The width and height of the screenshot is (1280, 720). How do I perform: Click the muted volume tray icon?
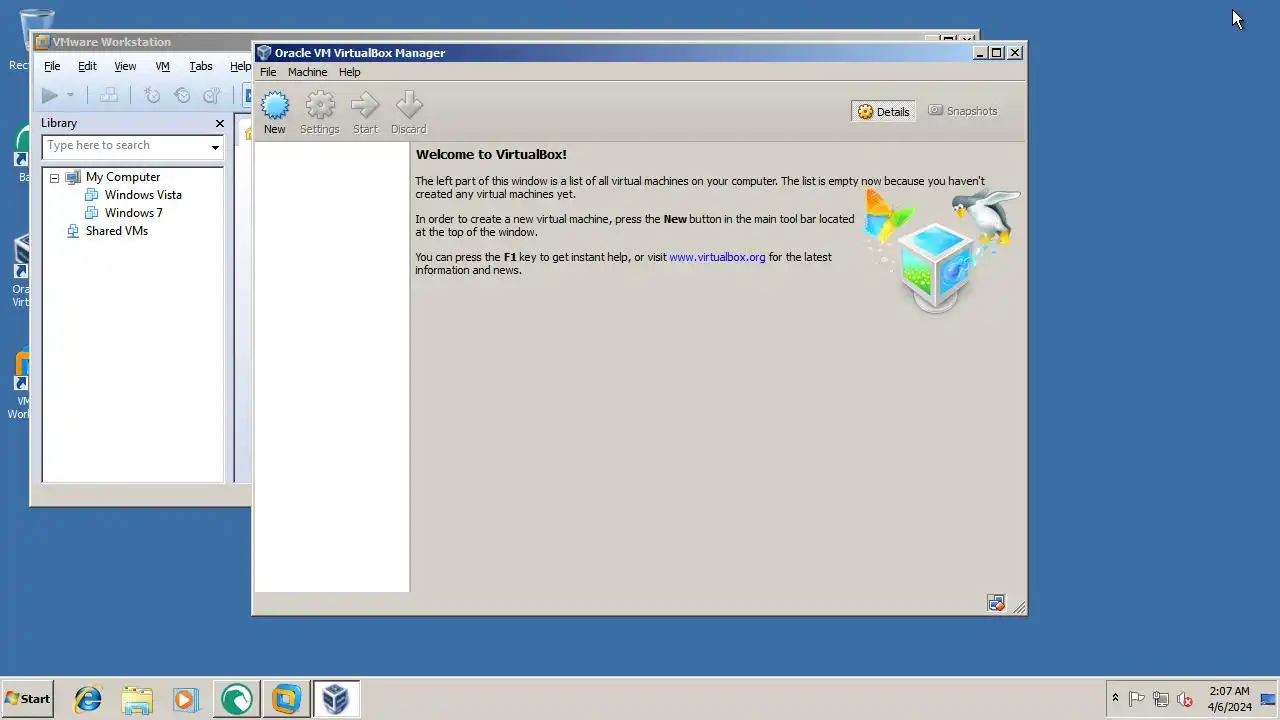click(1185, 699)
